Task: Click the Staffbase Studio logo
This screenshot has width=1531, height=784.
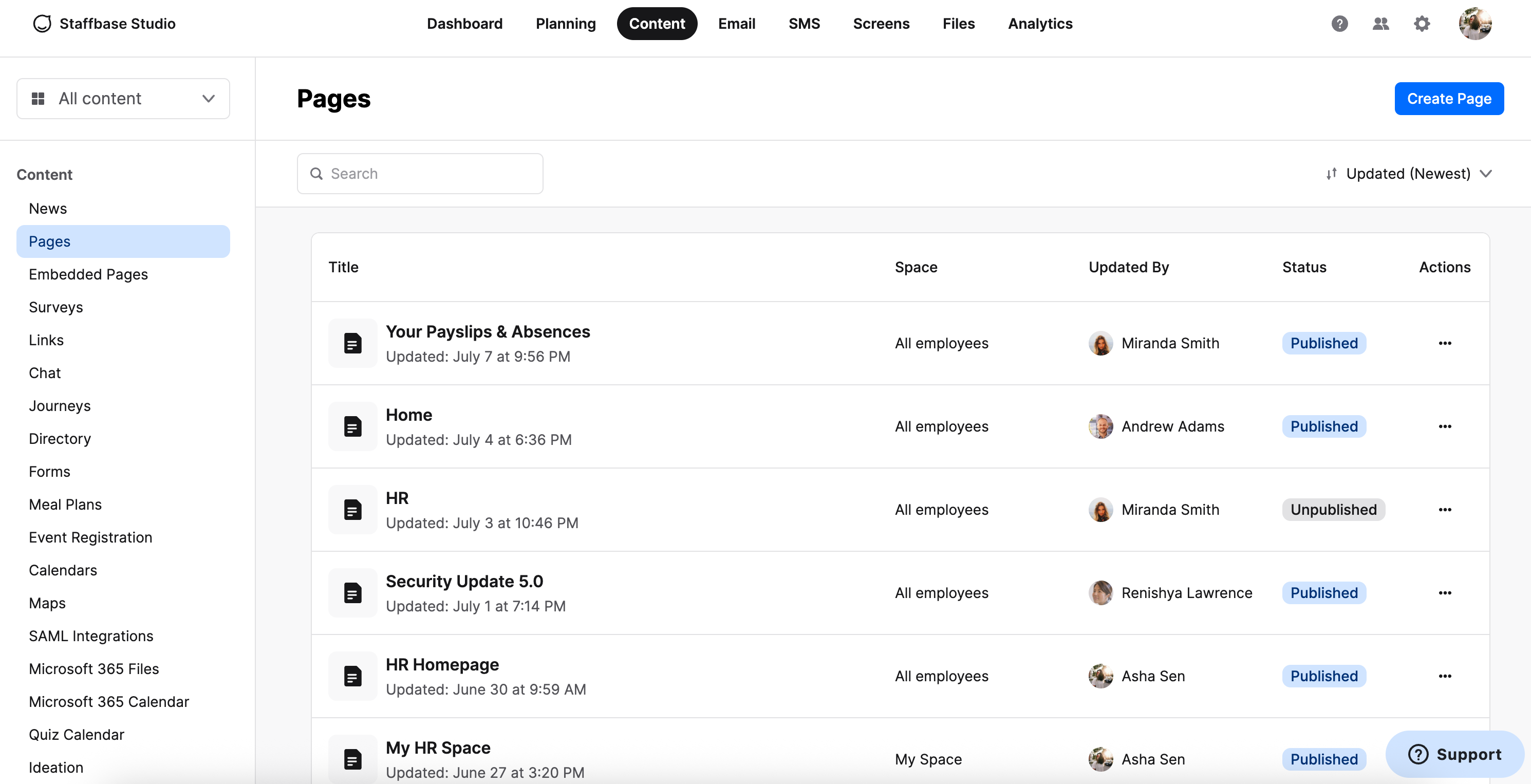Action: [104, 24]
